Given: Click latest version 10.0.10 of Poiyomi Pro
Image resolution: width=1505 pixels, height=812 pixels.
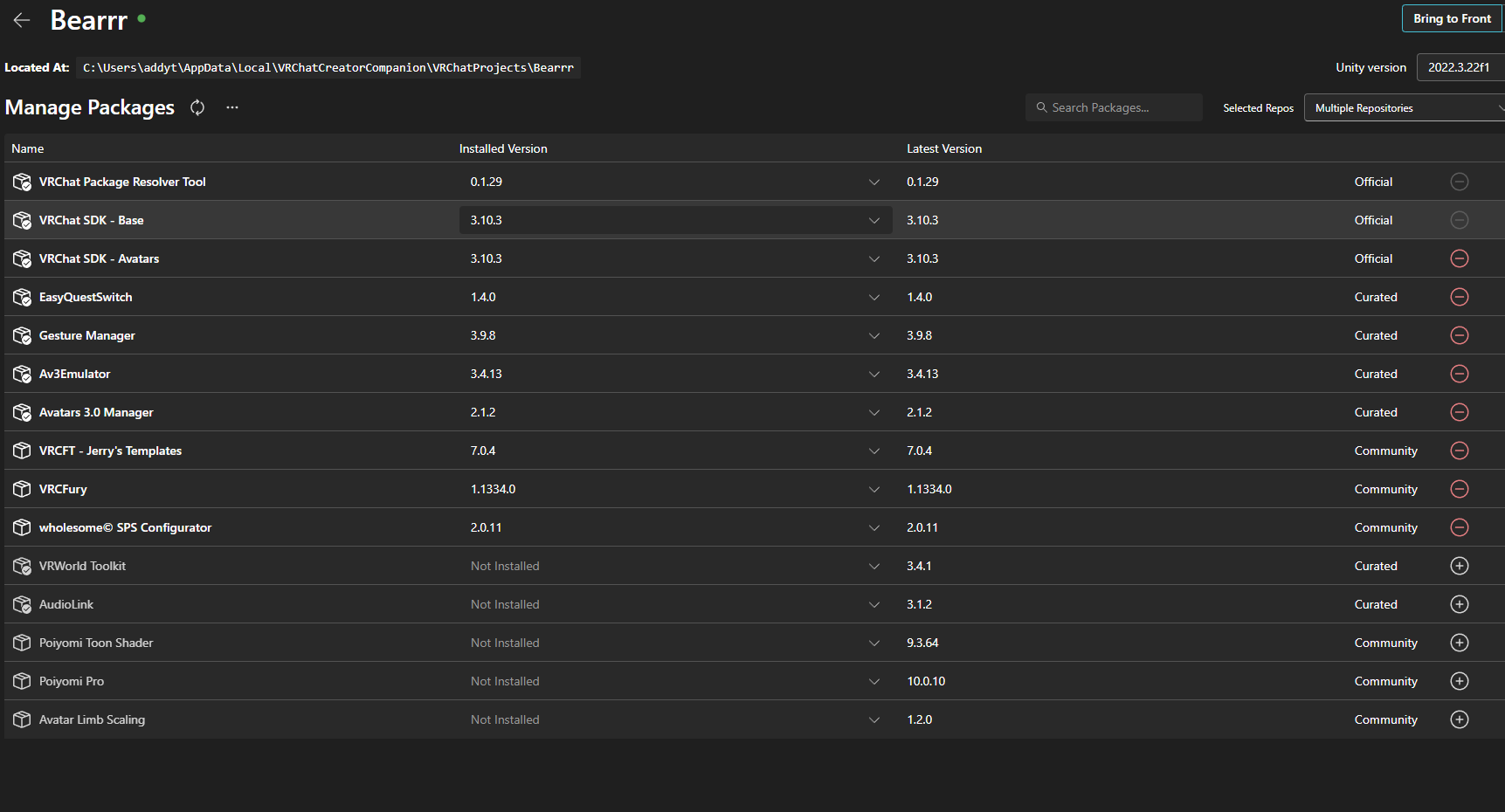Looking at the screenshot, I should tap(926, 681).
